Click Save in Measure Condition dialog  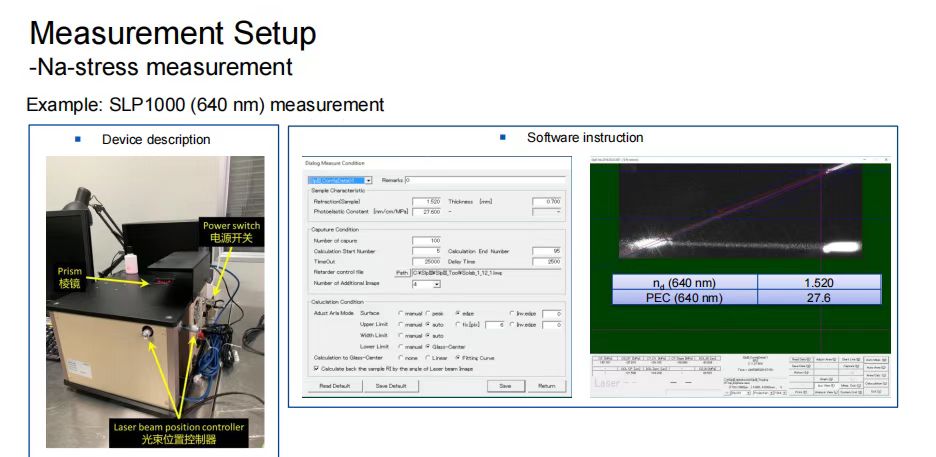pyautogui.click(x=505, y=385)
